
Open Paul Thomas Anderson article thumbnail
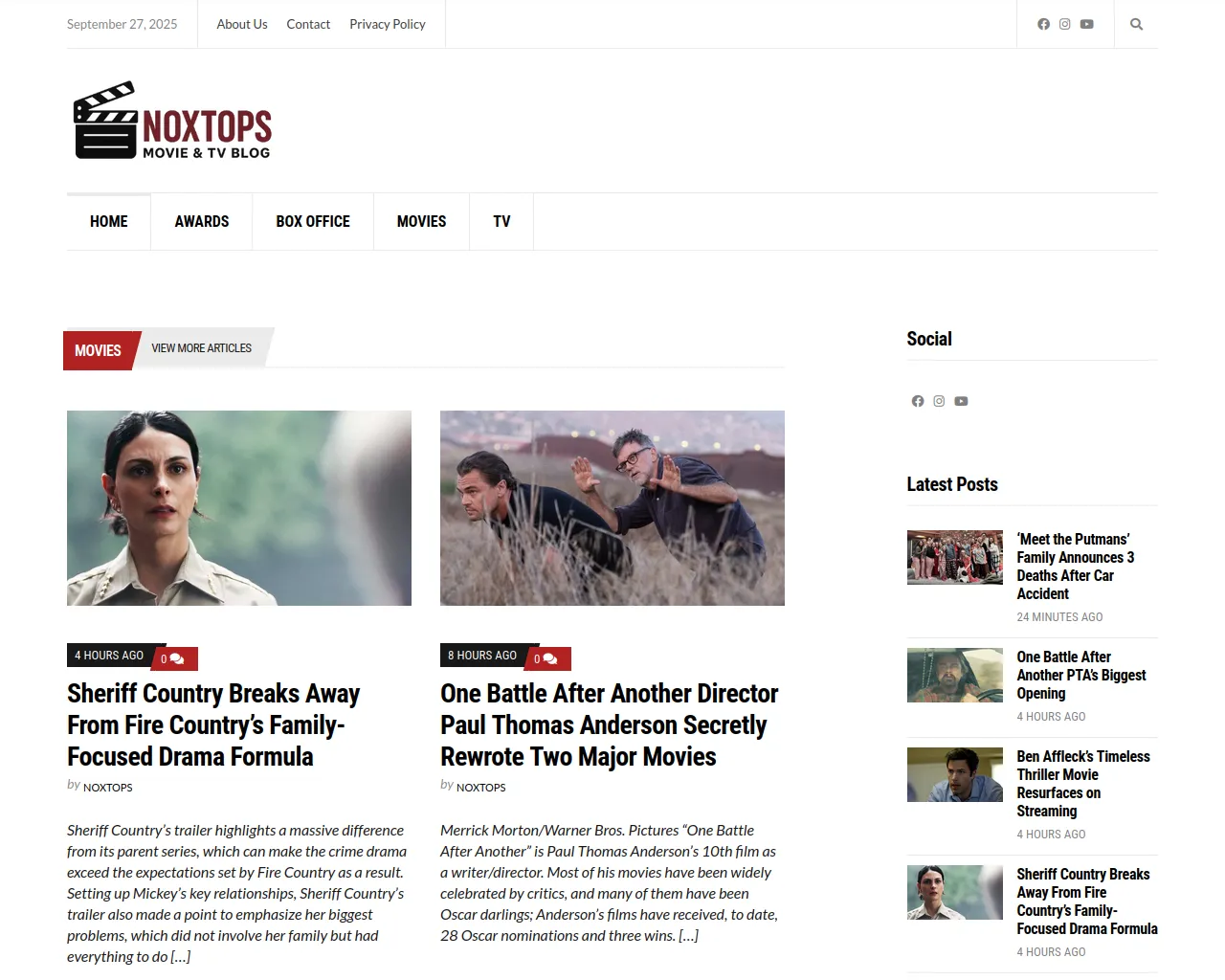pos(612,508)
